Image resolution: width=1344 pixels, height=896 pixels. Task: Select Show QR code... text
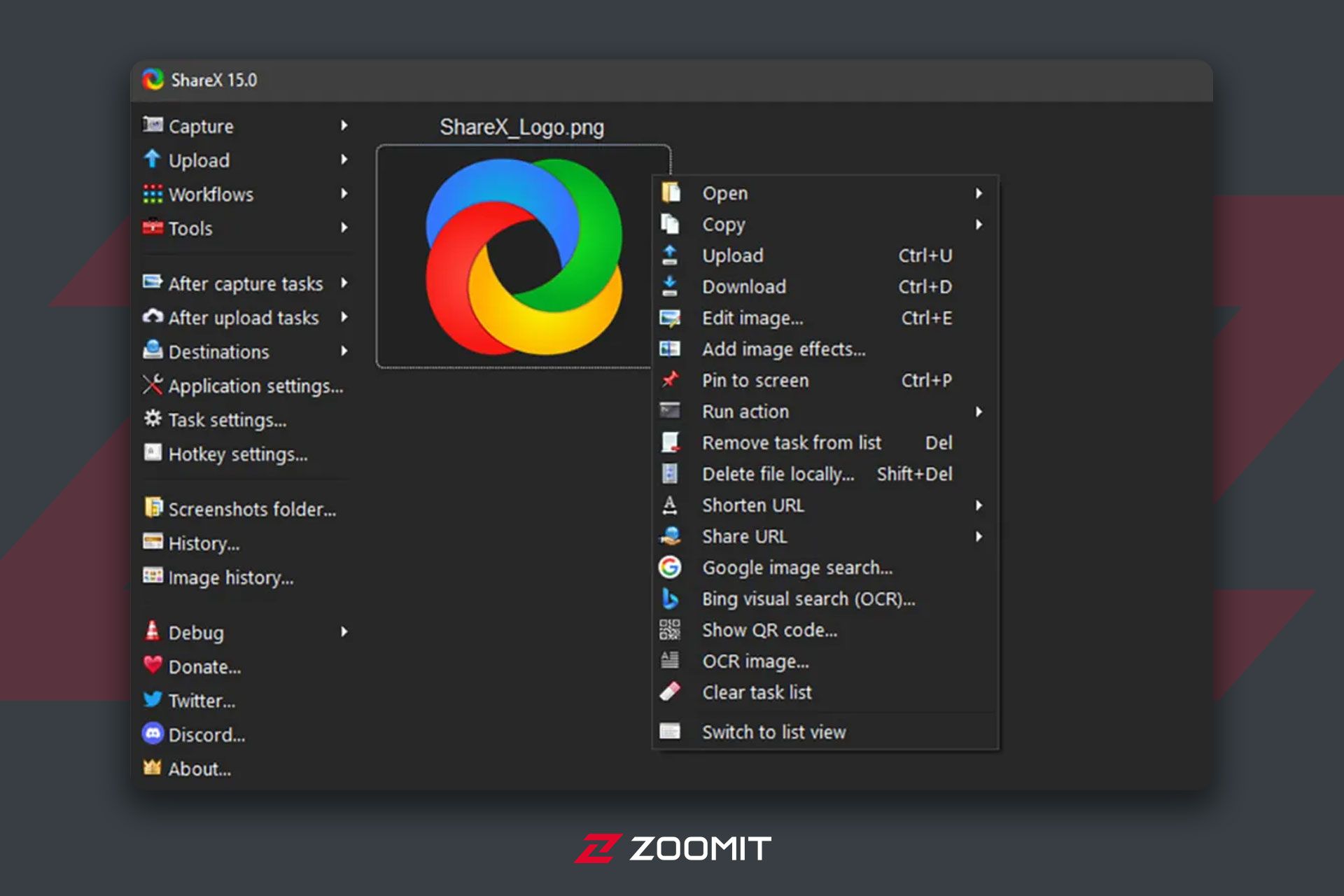pyautogui.click(x=769, y=630)
